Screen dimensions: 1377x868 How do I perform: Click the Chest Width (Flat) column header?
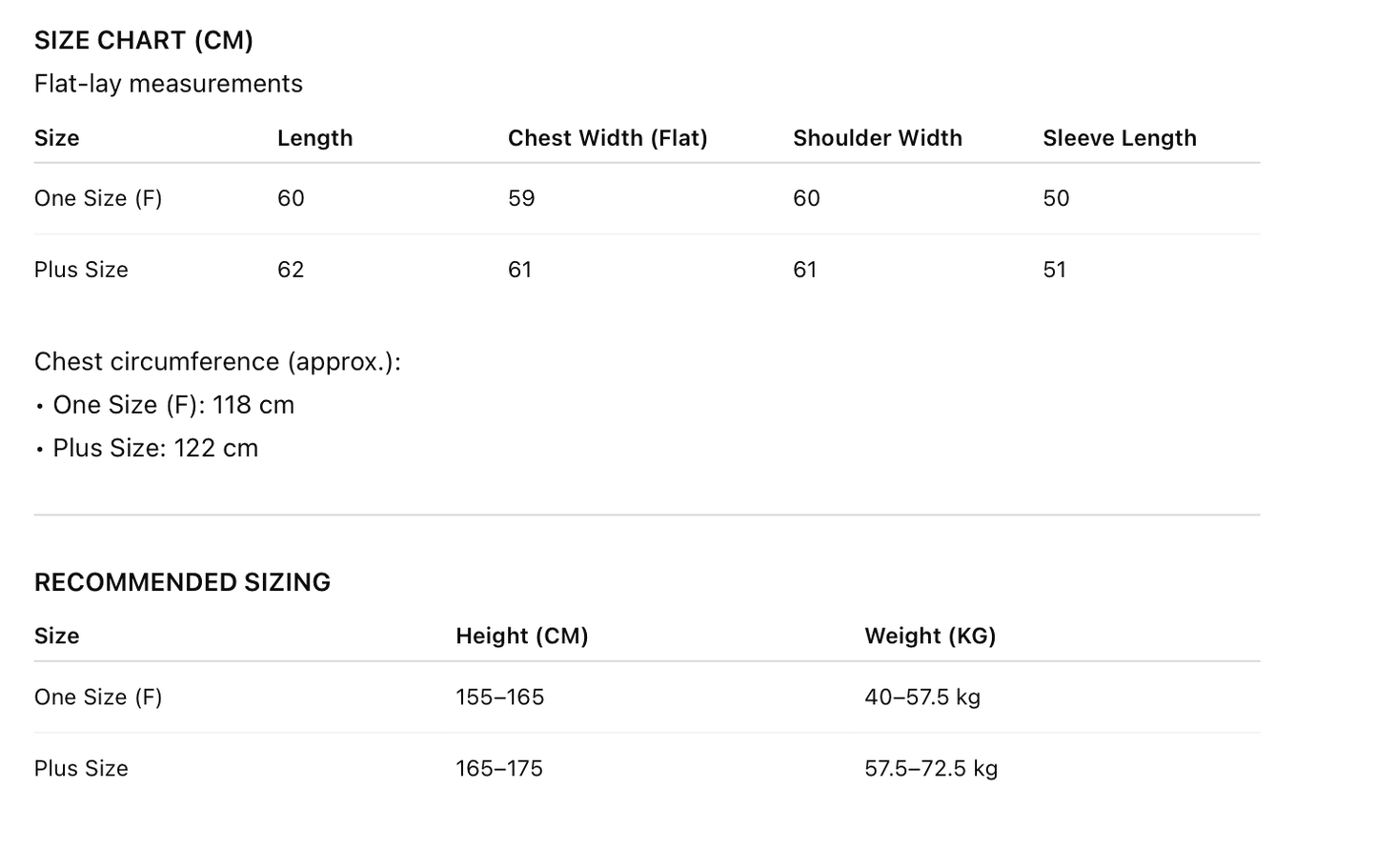607,138
